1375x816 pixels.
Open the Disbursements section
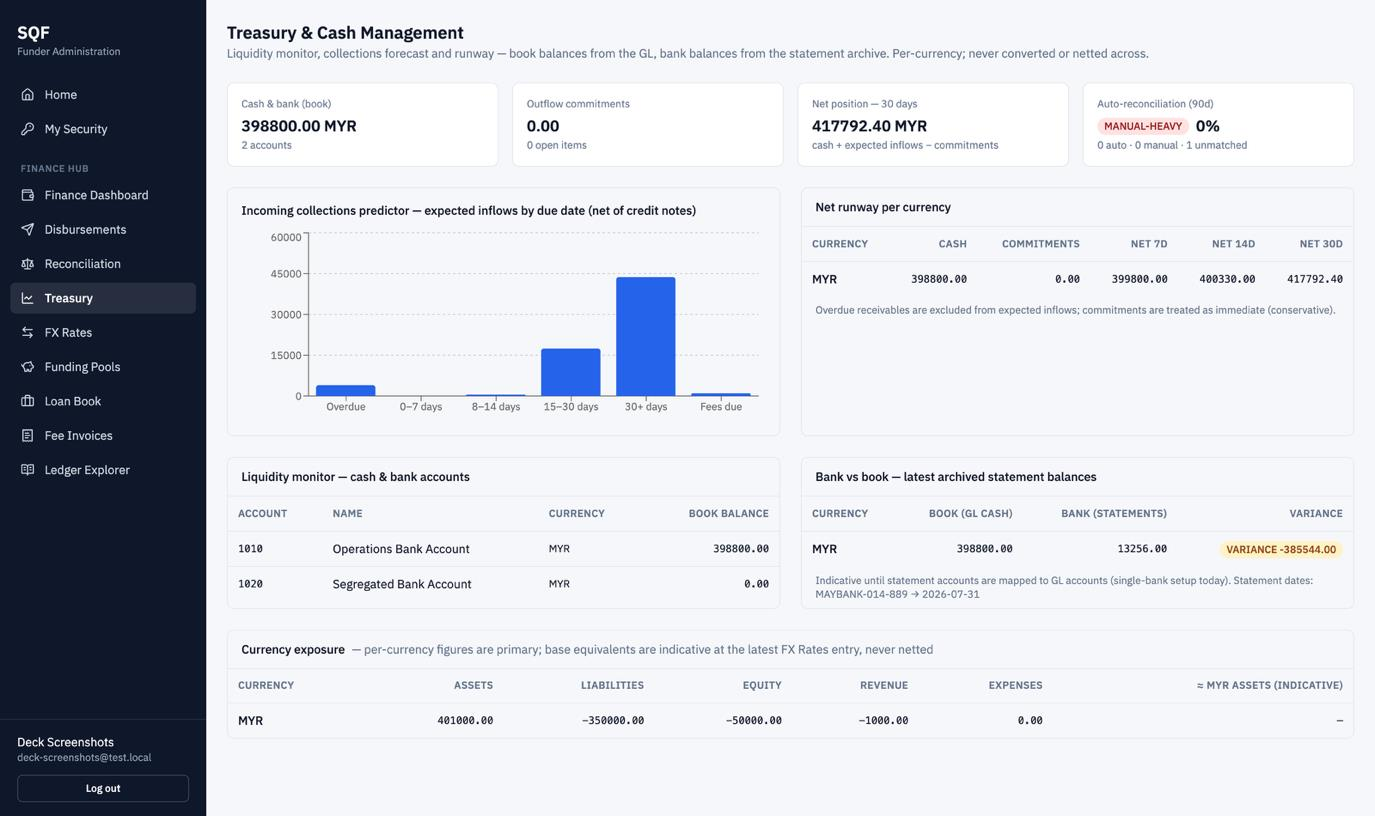[x=103, y=229]
